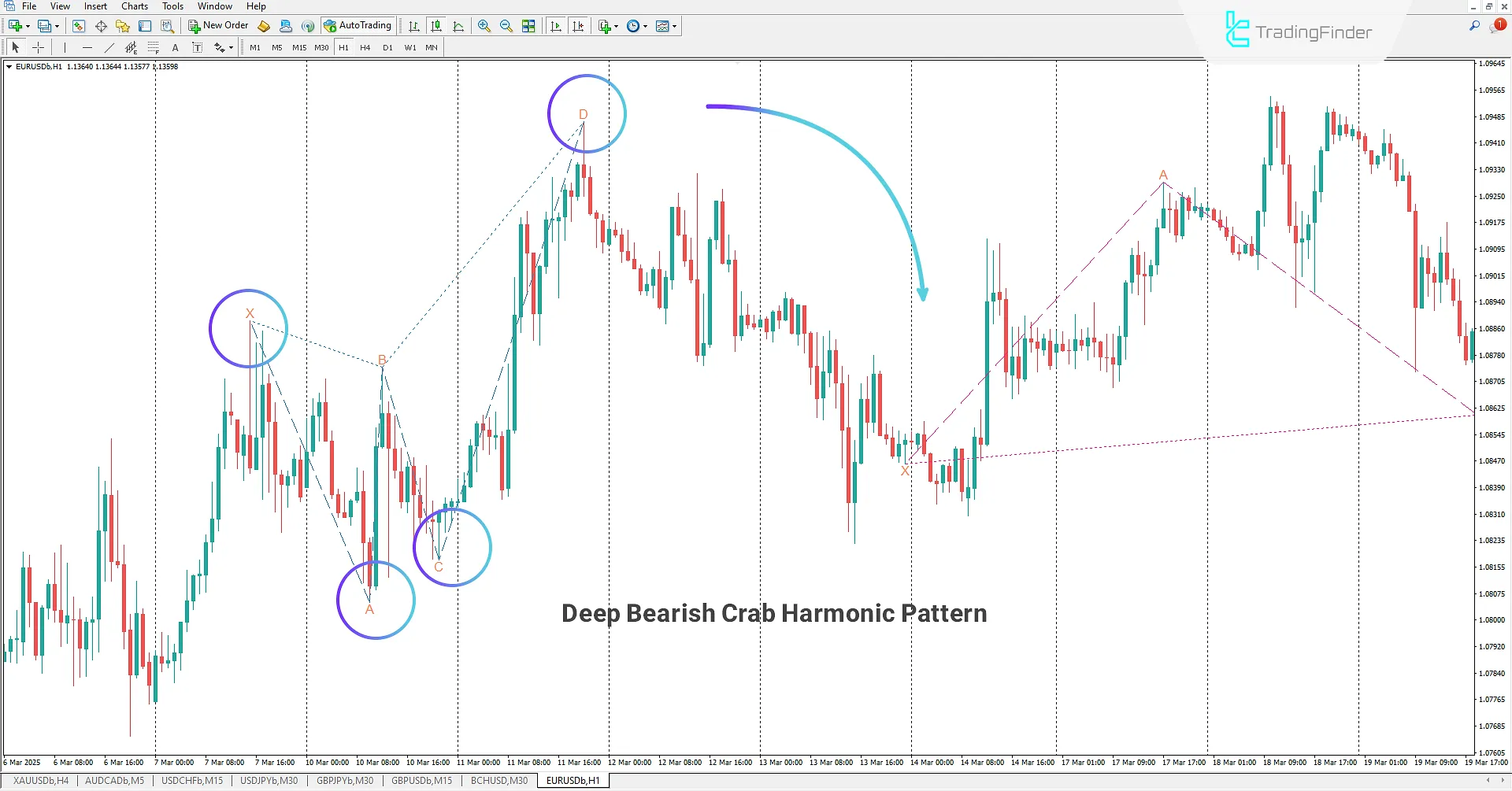
Task: Click the New Order icon
Action: click(x=194, y=25)
